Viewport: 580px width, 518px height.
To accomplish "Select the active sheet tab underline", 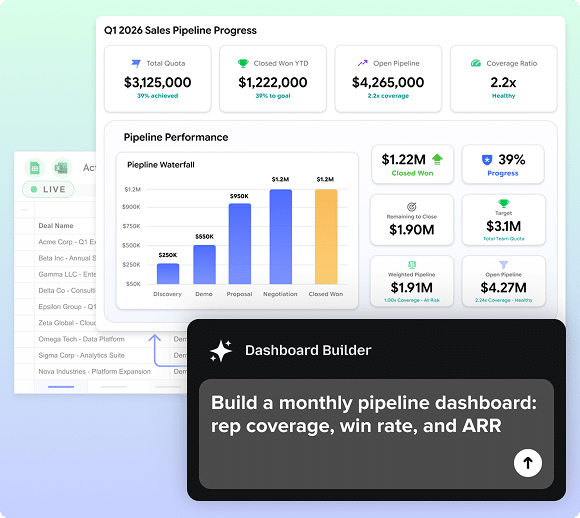I will pos(61,387).
